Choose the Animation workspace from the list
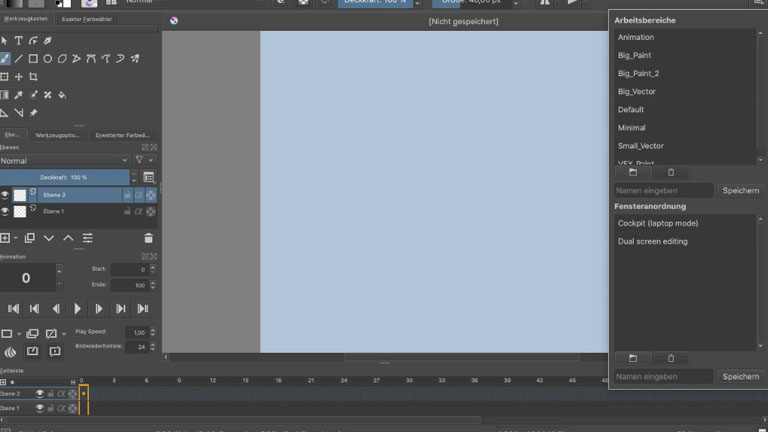This screenshot has height=432, width=768. click(636, 37)
